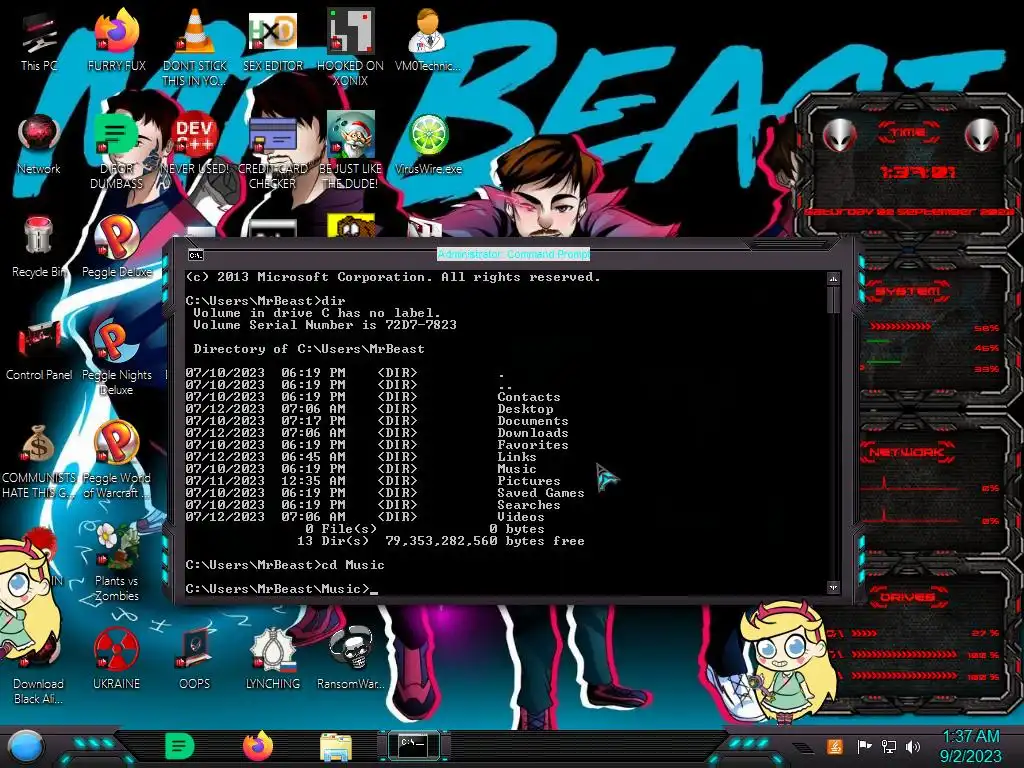Viewport: 1024px width, 768px height.
Task: Click the Start orb on the taskbar
Action: pyautogui.click(x=26, y=747)
